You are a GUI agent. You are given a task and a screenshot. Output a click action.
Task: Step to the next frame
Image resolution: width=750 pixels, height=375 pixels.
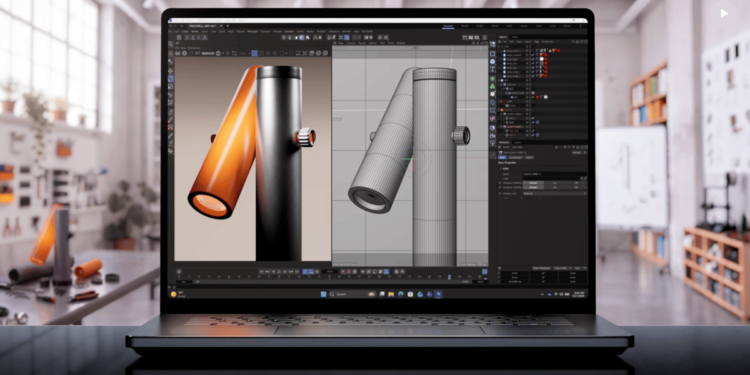click(x=285, y=272)
